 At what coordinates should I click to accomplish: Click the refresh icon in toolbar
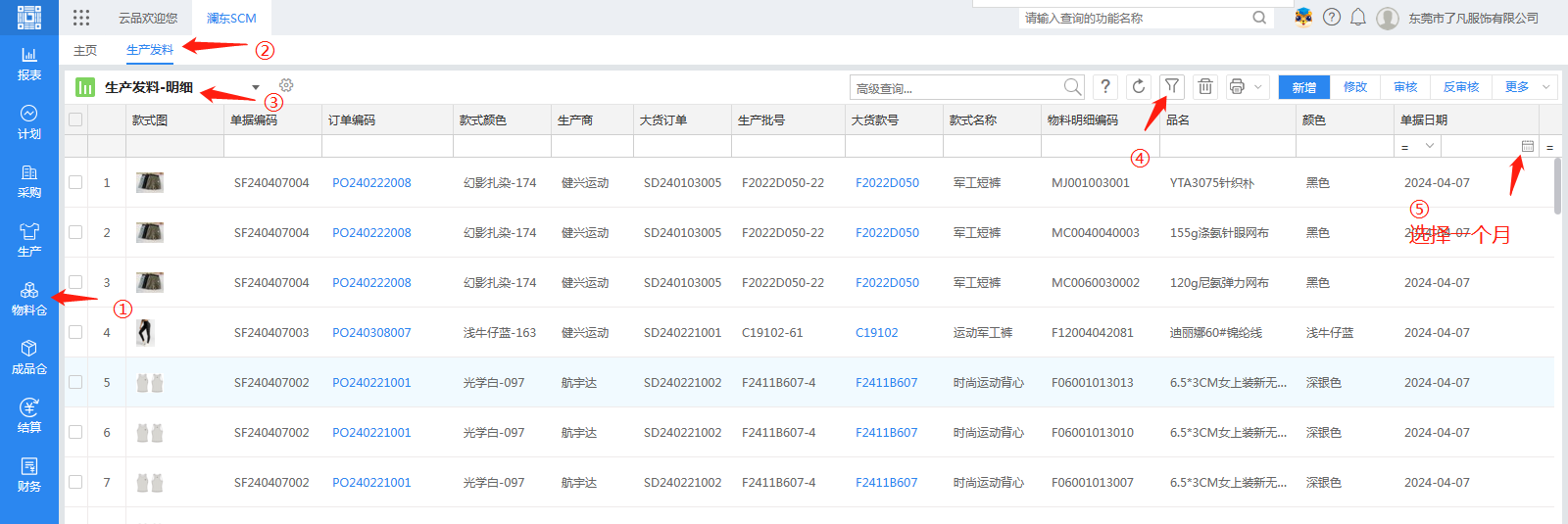pyautogui.click(x=1138, y=86)
